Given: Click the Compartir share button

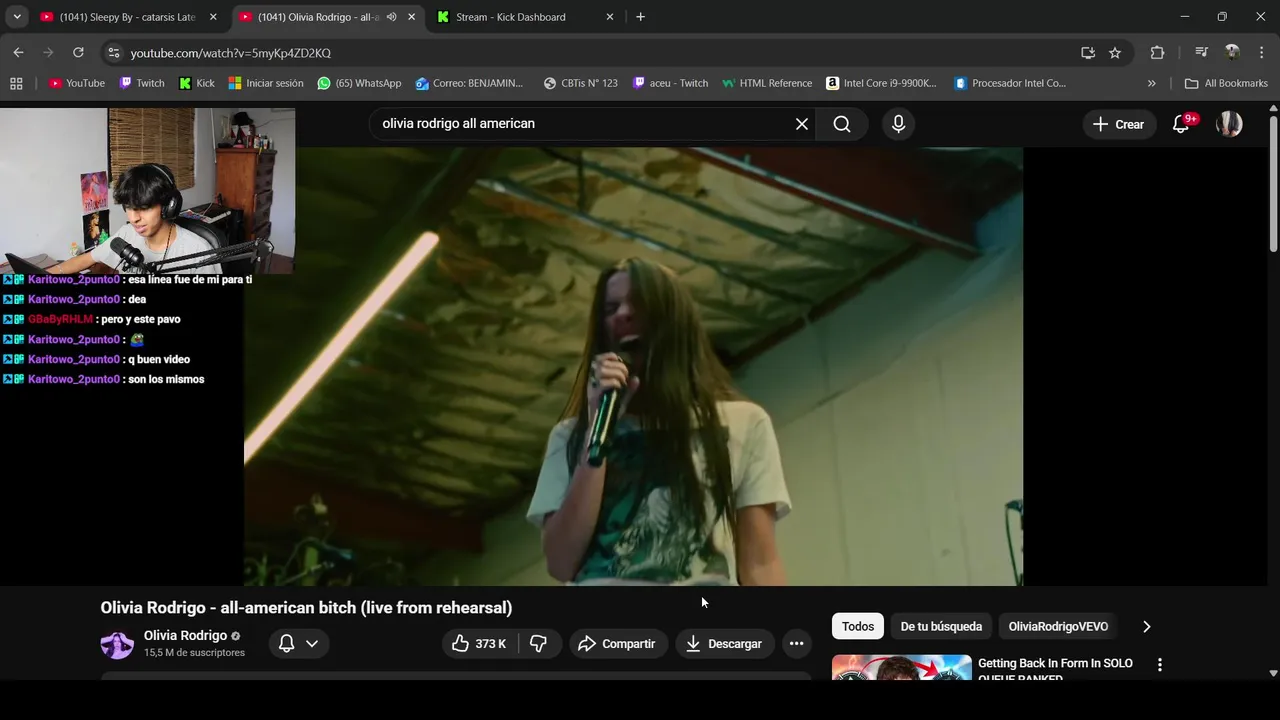Looking at the screenshot, I should click(616, 644).
